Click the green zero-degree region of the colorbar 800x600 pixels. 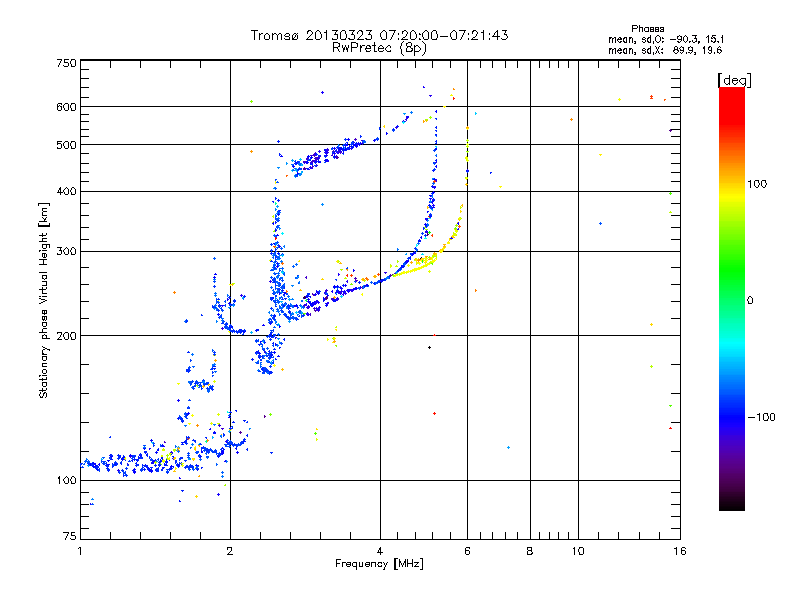click(x=732, y=300)
